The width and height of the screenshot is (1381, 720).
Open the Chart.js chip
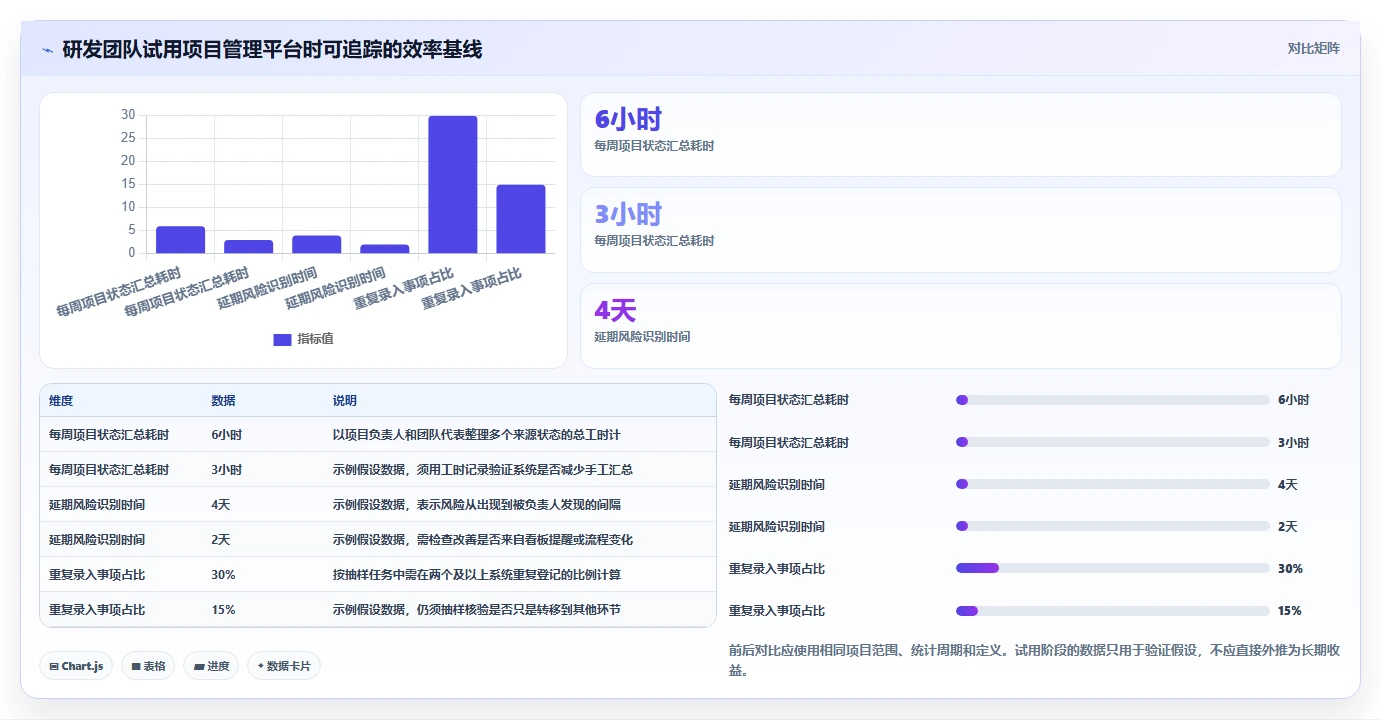76,666
